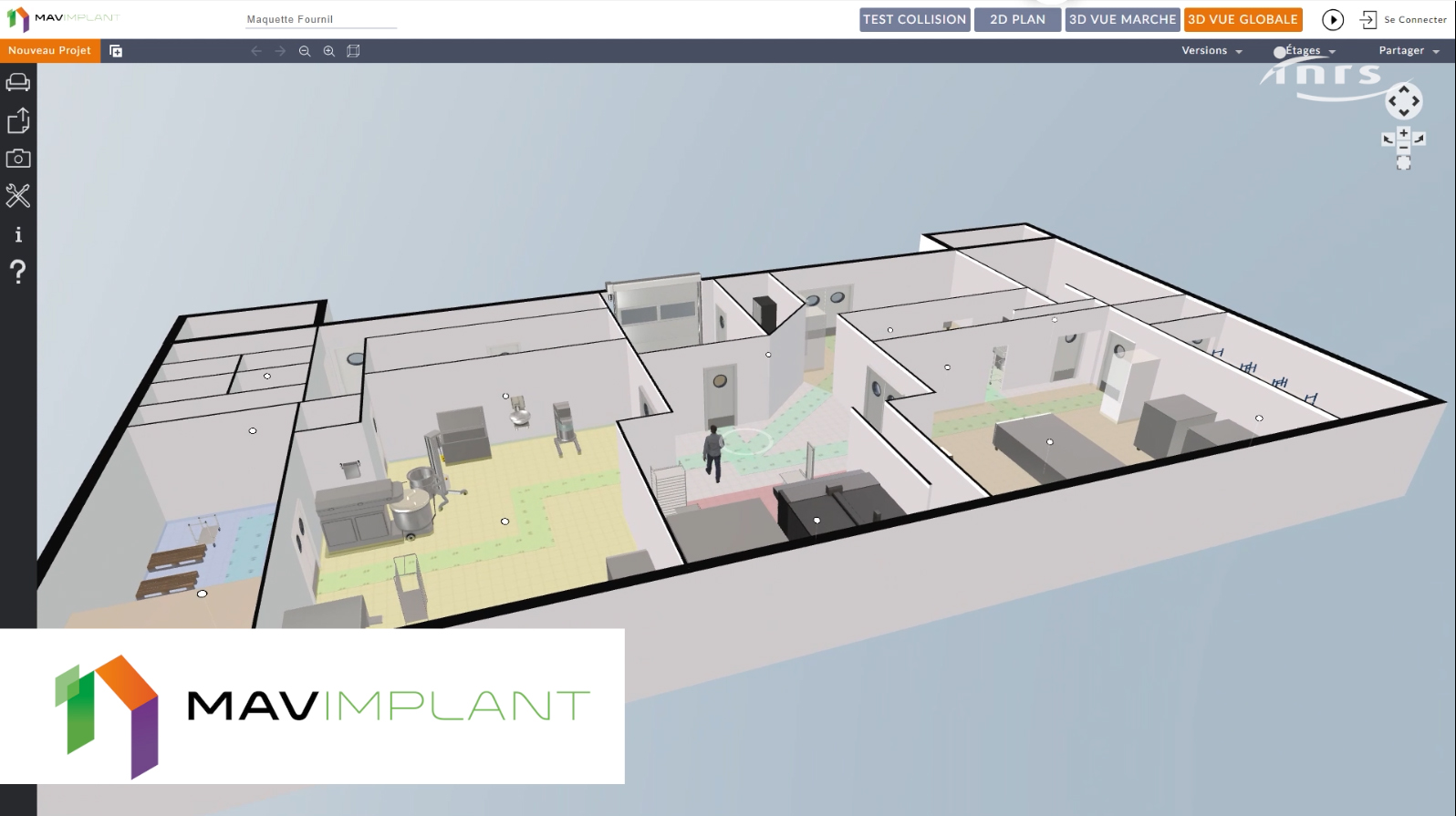The width and height of the screenshot is (1456, 816).
Task: Click the Maquette Fournil project name field
Action: (321, 19)
